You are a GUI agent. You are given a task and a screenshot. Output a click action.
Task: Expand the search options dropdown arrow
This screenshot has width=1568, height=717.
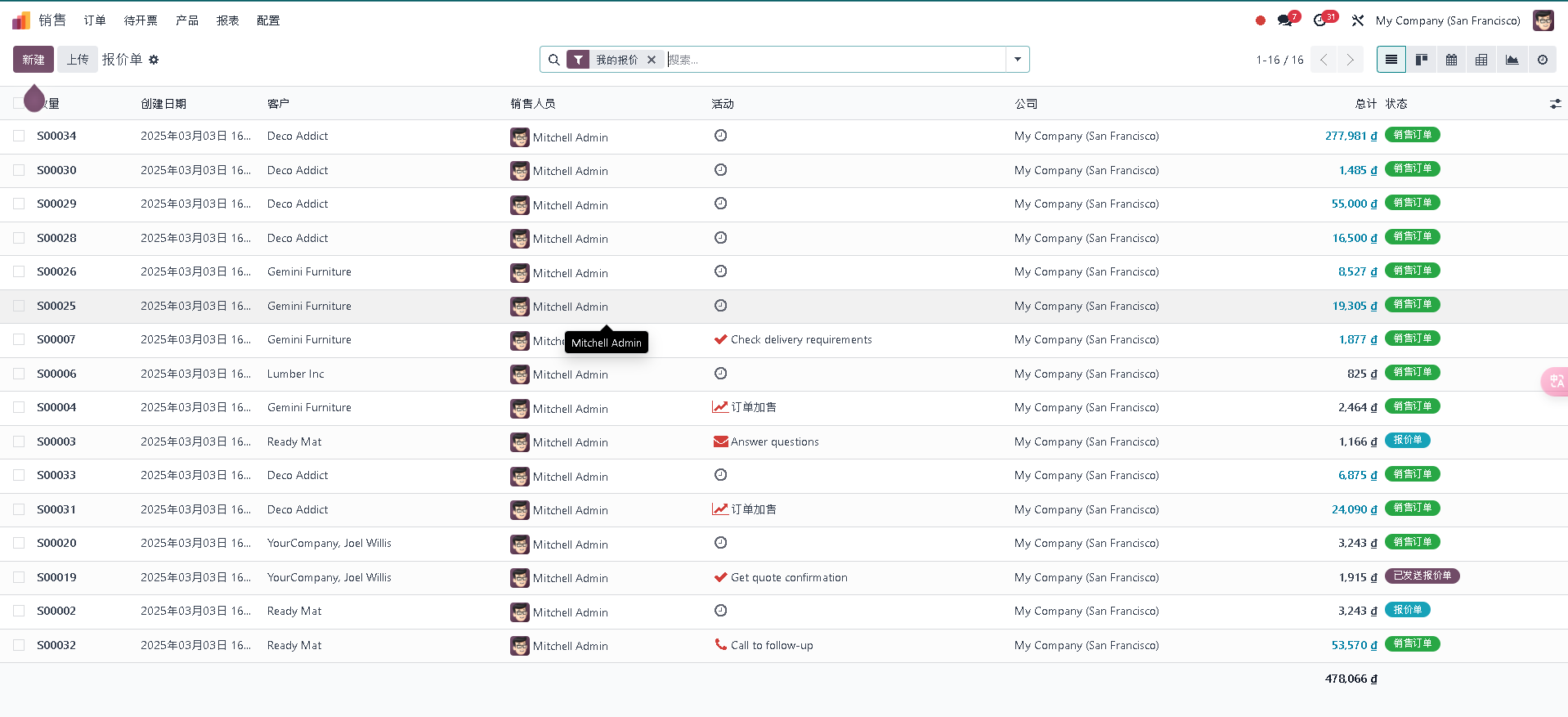(1017, 60)
